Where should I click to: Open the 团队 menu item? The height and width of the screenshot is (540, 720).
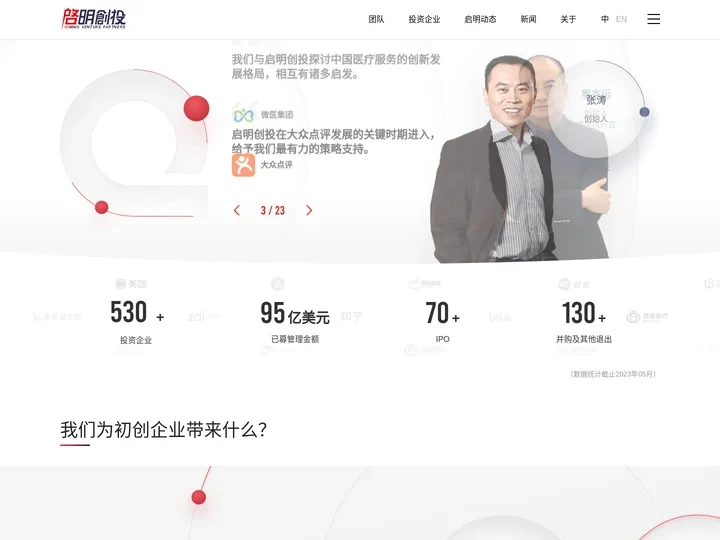[x=376, y=19]
